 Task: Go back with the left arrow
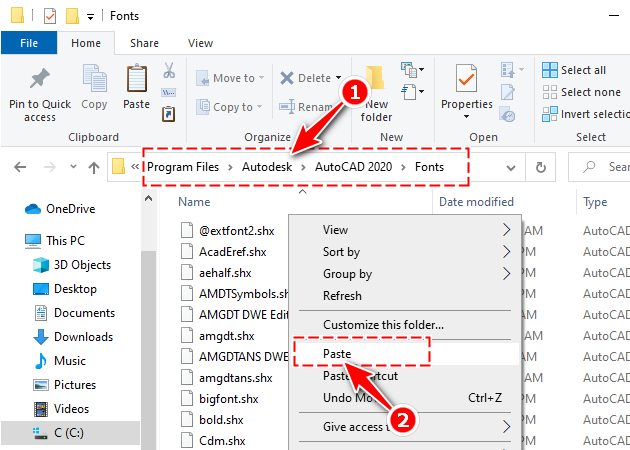click(20, 167)
